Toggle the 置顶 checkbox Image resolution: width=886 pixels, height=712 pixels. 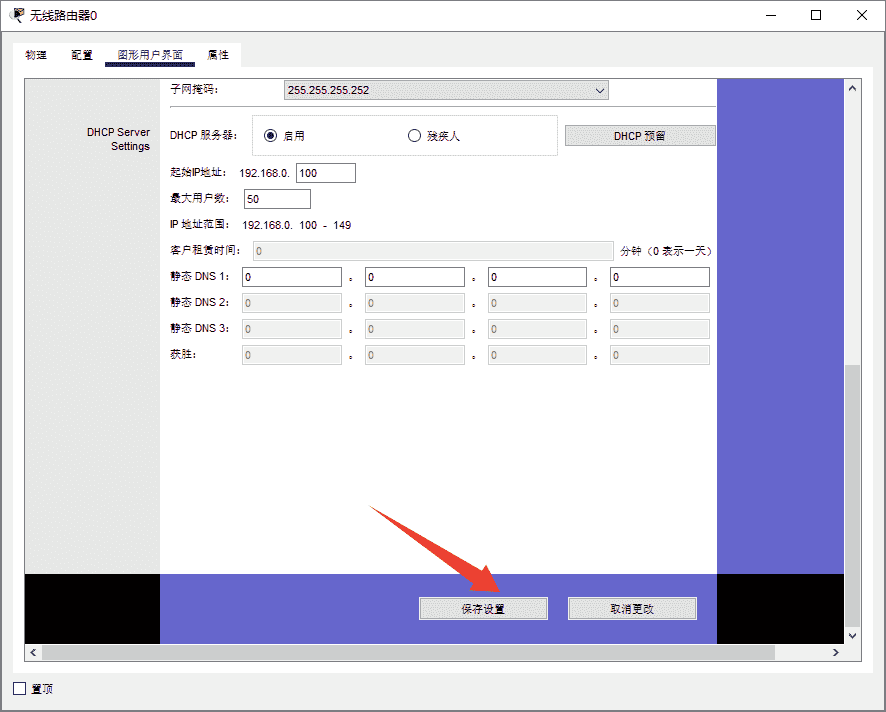(19, 689)
